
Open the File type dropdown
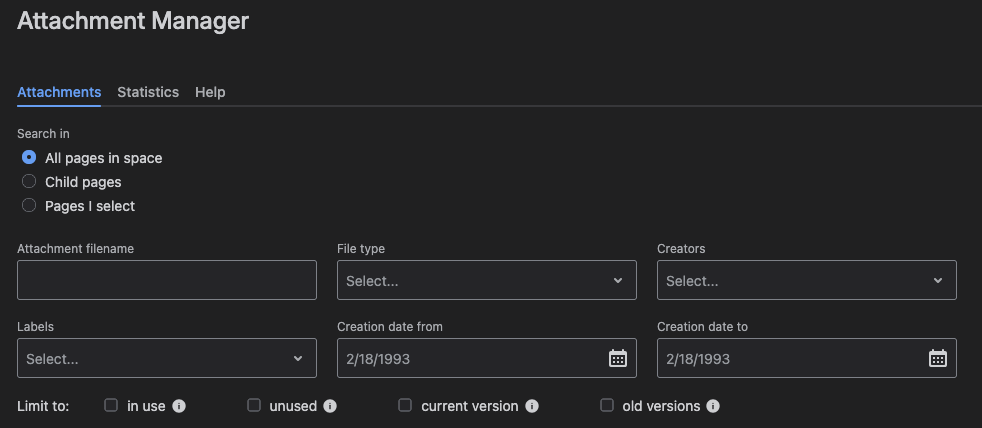click(487, 280)
